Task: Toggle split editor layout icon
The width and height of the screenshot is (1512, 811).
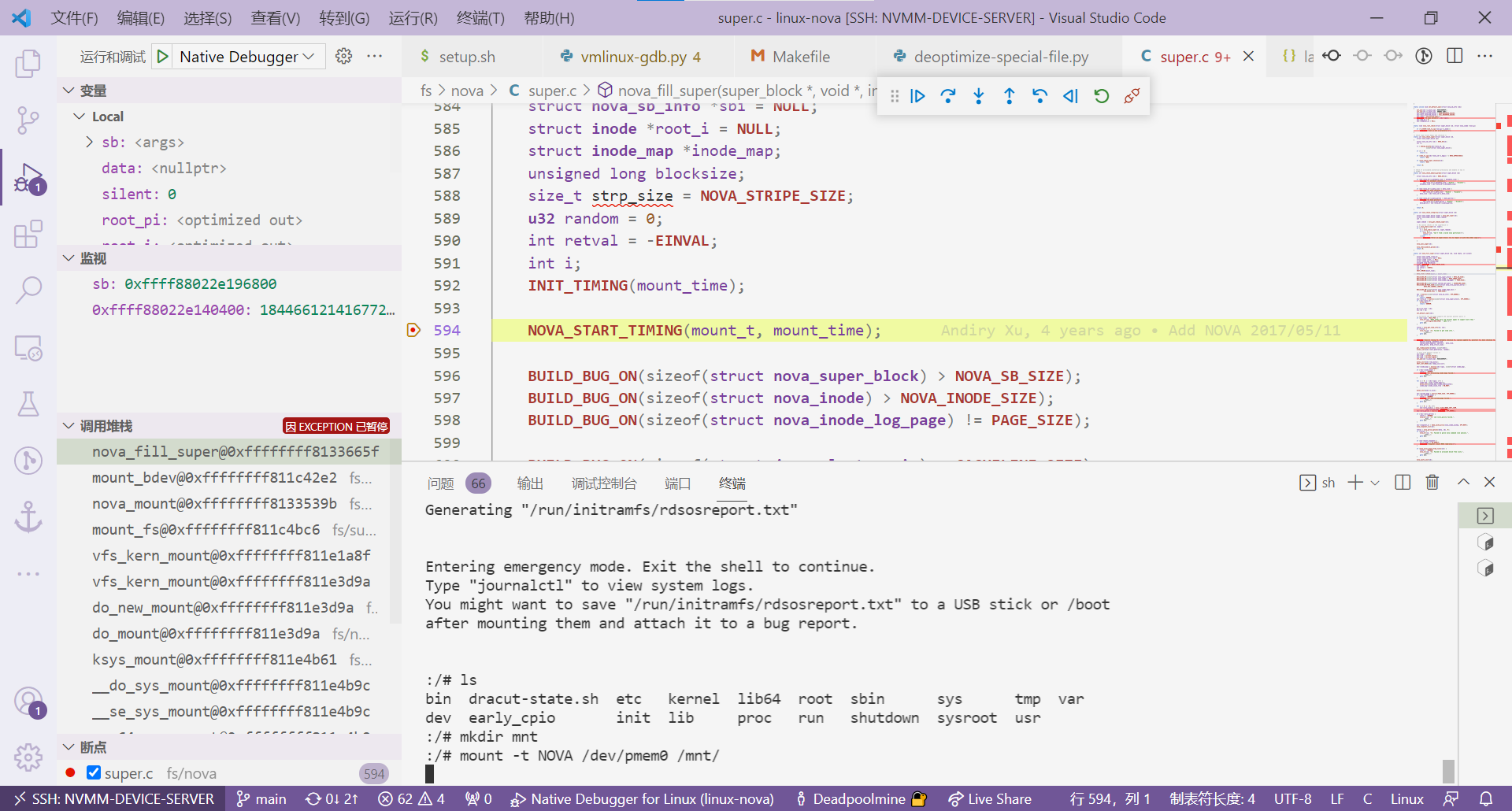Action: [1455, 56]
